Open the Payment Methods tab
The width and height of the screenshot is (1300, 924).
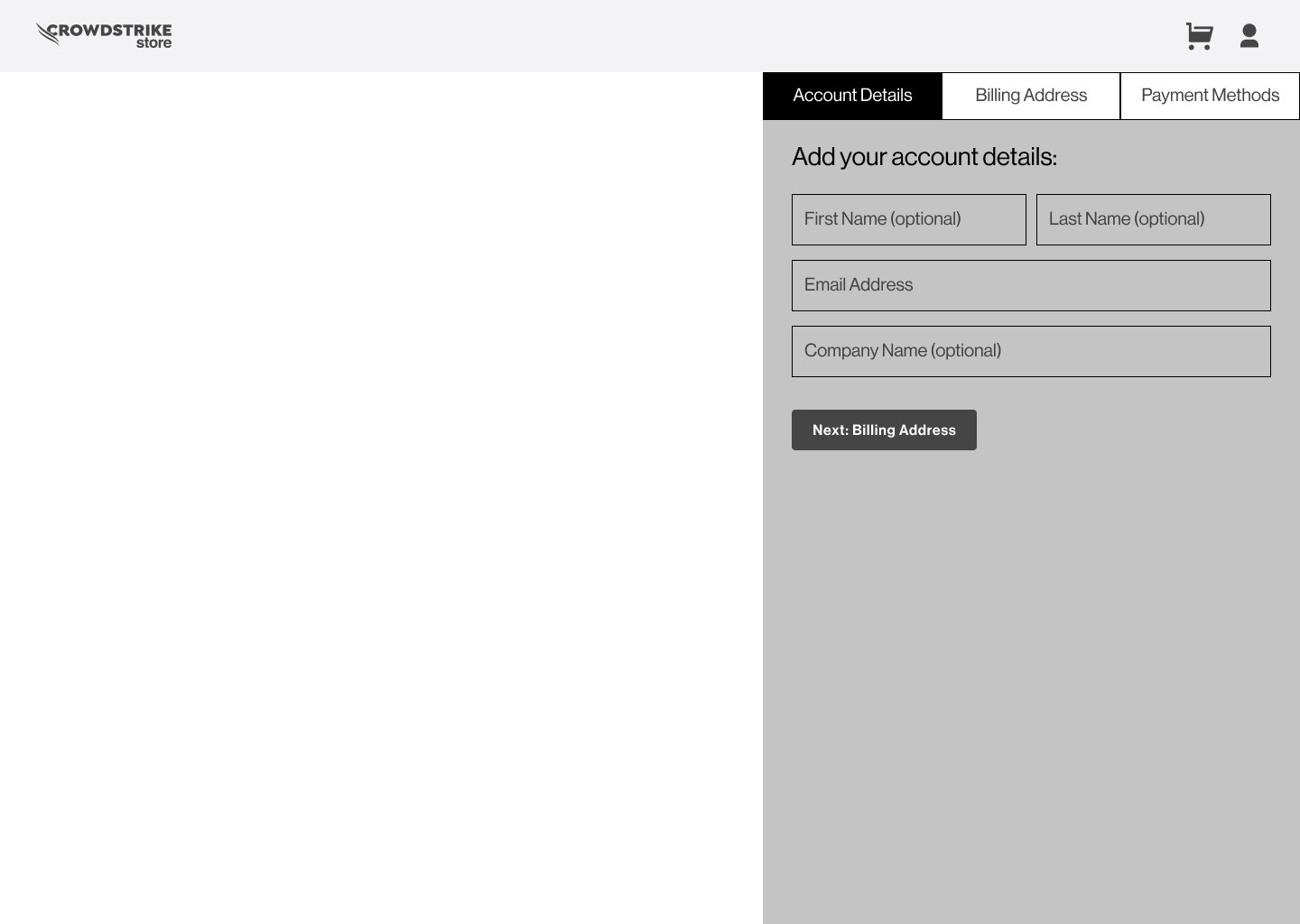(1210, 96)
